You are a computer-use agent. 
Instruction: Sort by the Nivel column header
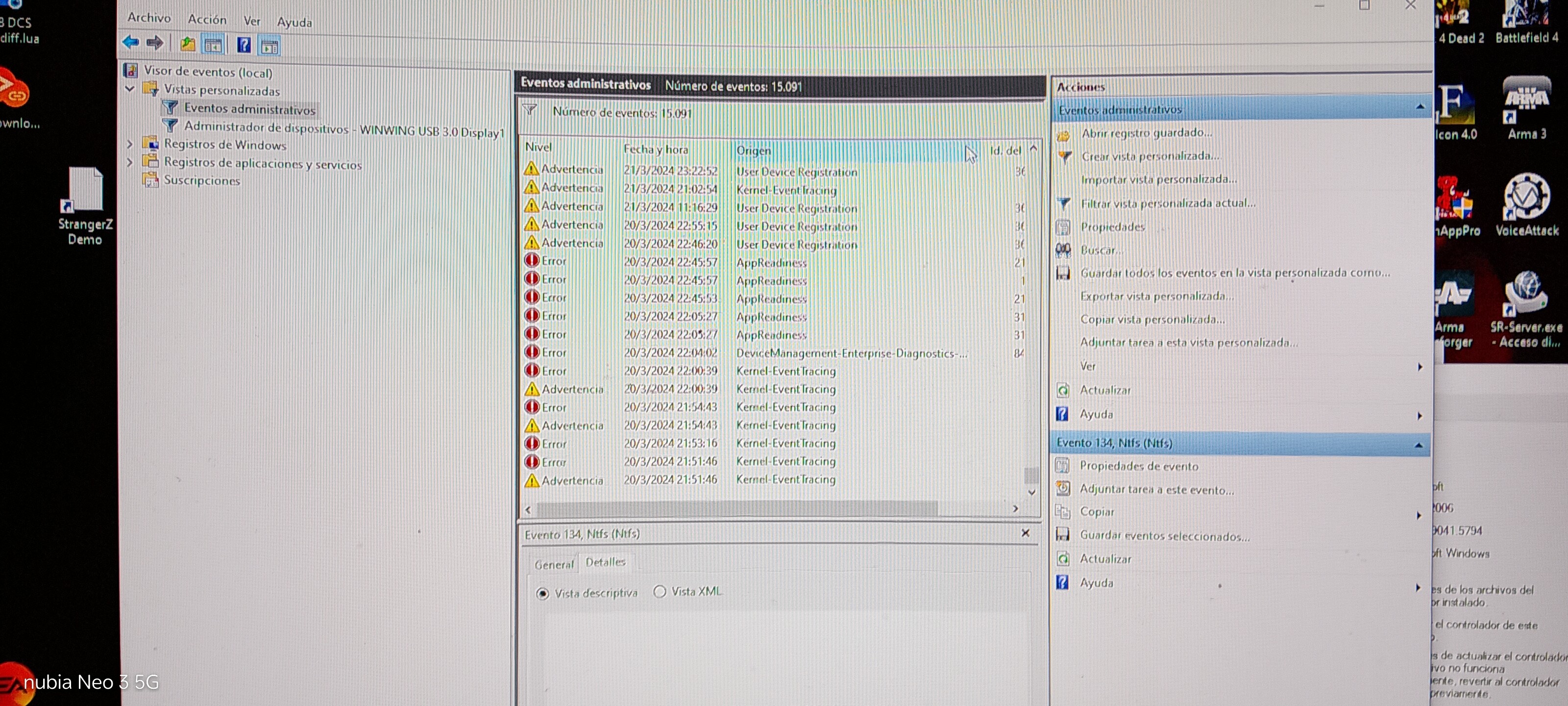(x=570, y=147)
